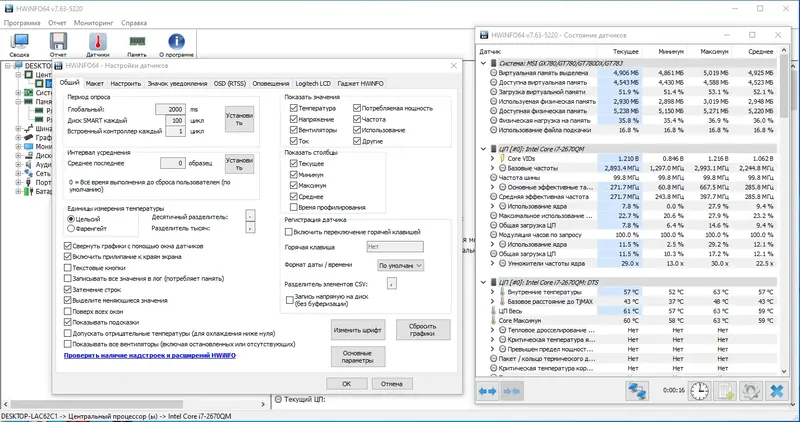Select the Фаренгейт radio button
This screenshot has width=800, height=422.
point(71,229)
